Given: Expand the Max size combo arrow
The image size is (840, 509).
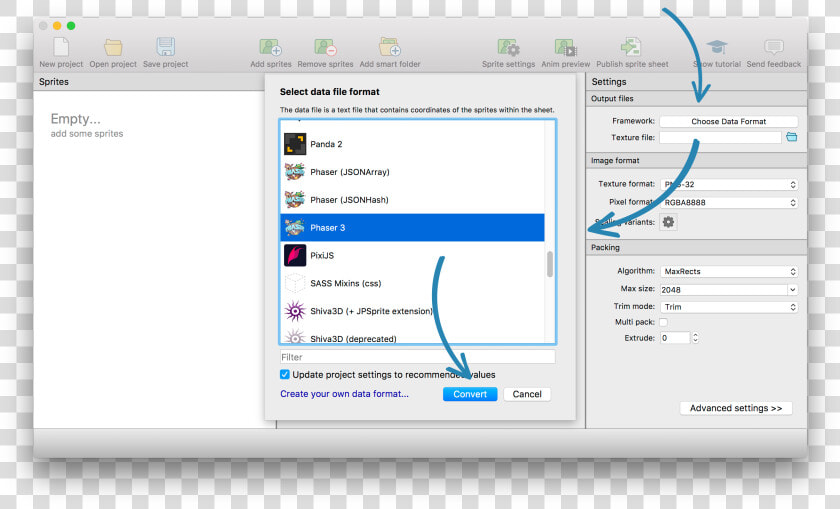Looking at the screenshot, I should [792, 290].
